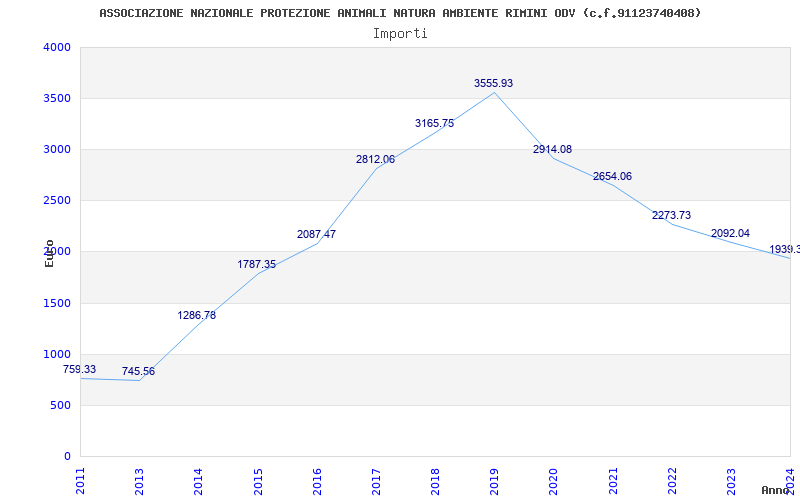
Task: Select the data label 745.56
Action: click(x=138, y=371)
